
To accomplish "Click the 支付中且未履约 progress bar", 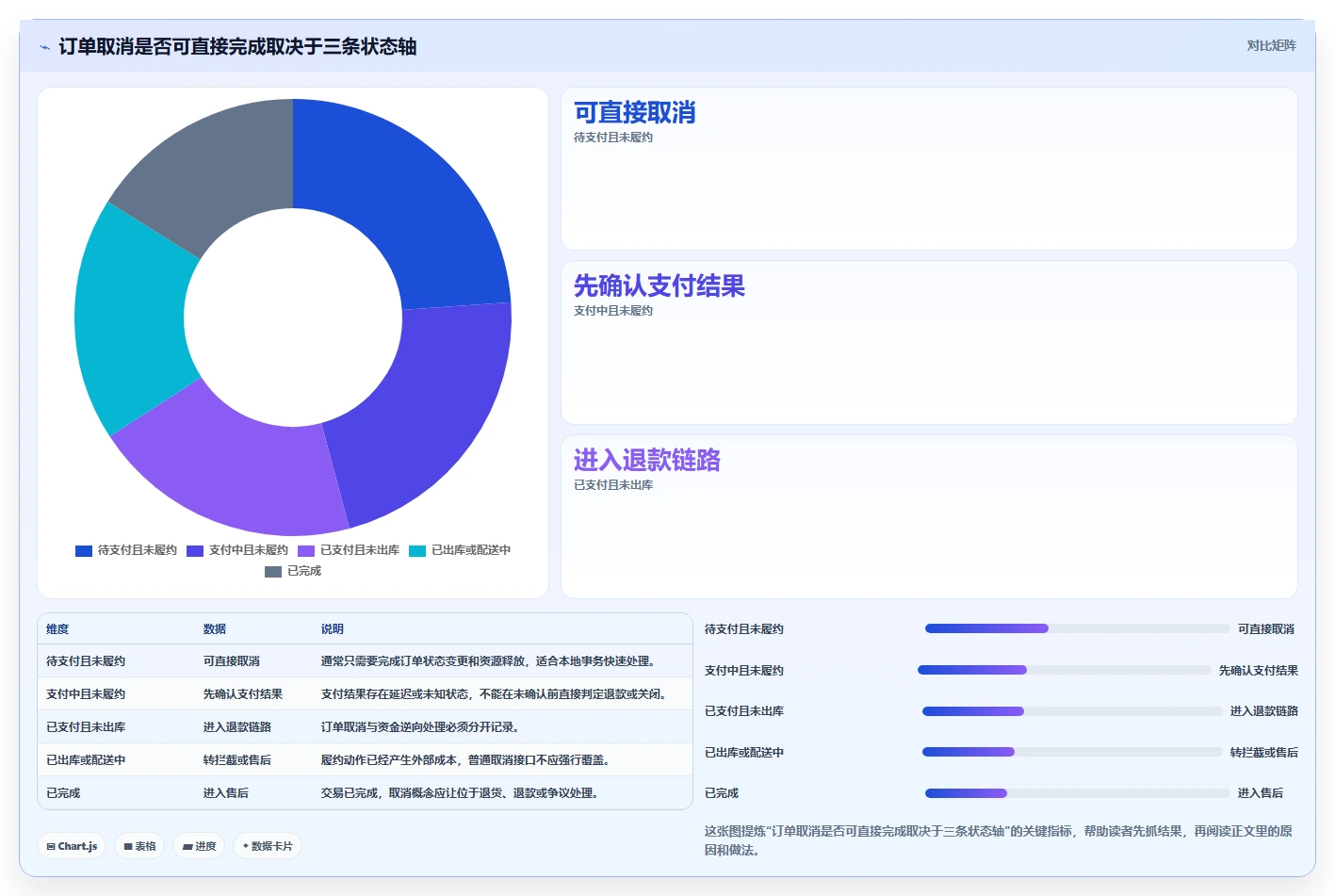I will click(1065, 670).
